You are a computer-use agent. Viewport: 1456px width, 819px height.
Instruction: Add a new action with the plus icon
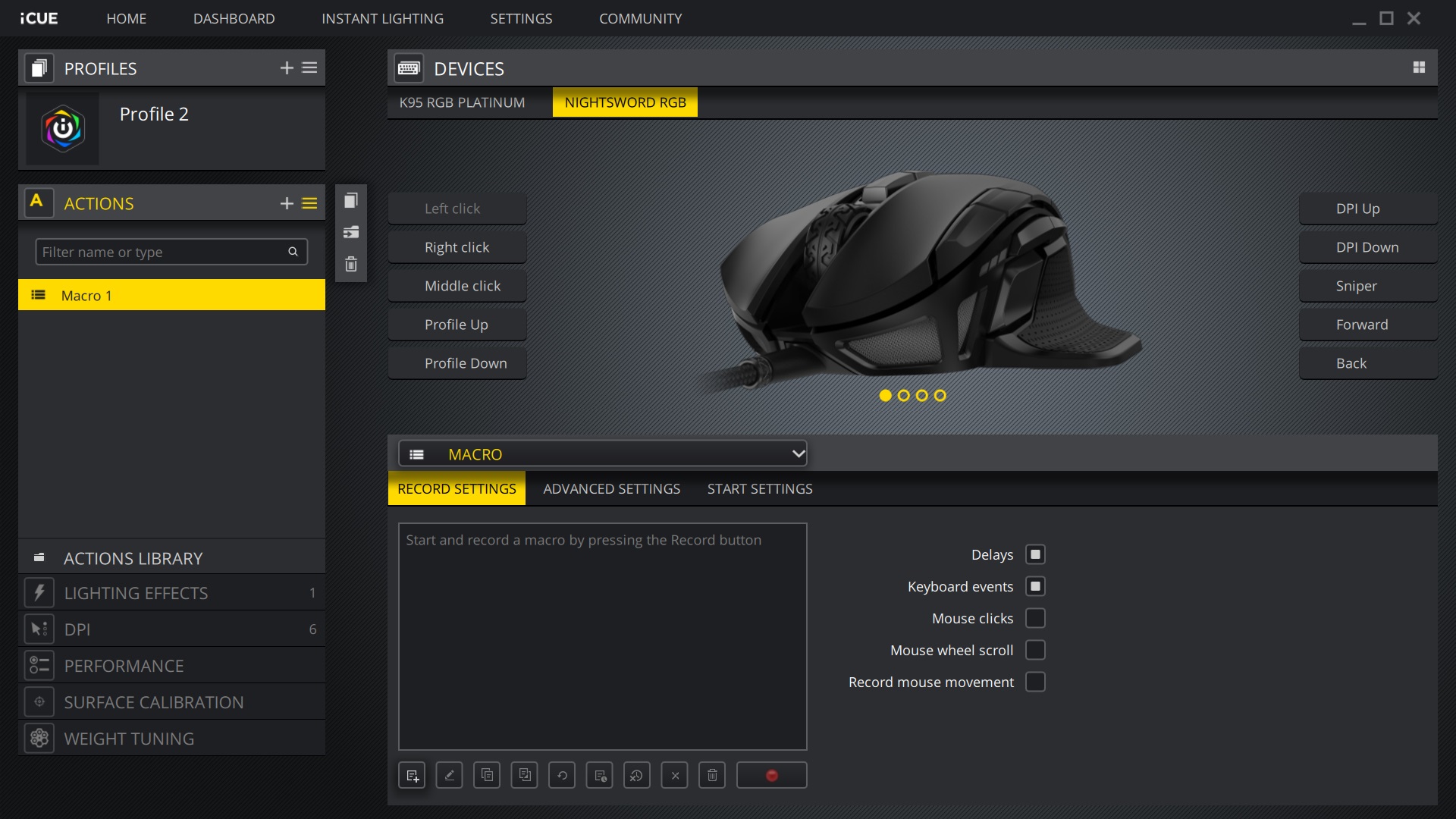(x=286, y=203)
